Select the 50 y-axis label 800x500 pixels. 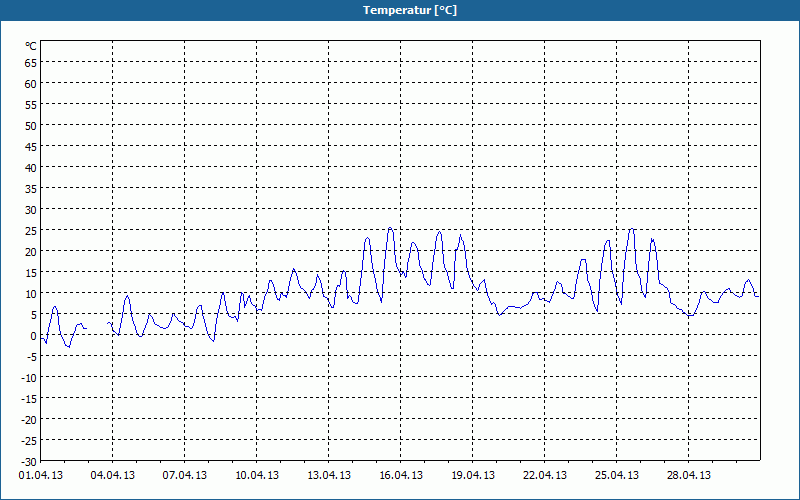31,126
